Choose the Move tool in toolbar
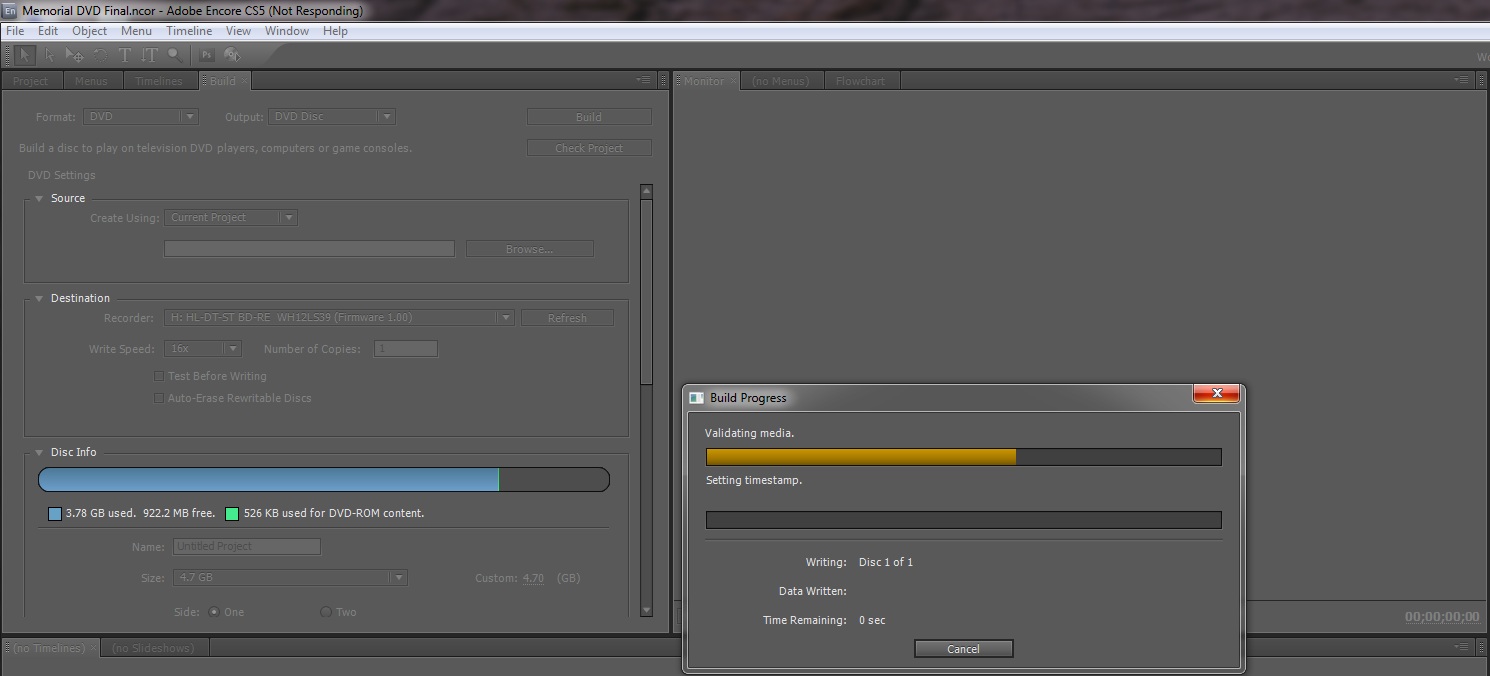1490x676 pixels. [x=74, y=56]
